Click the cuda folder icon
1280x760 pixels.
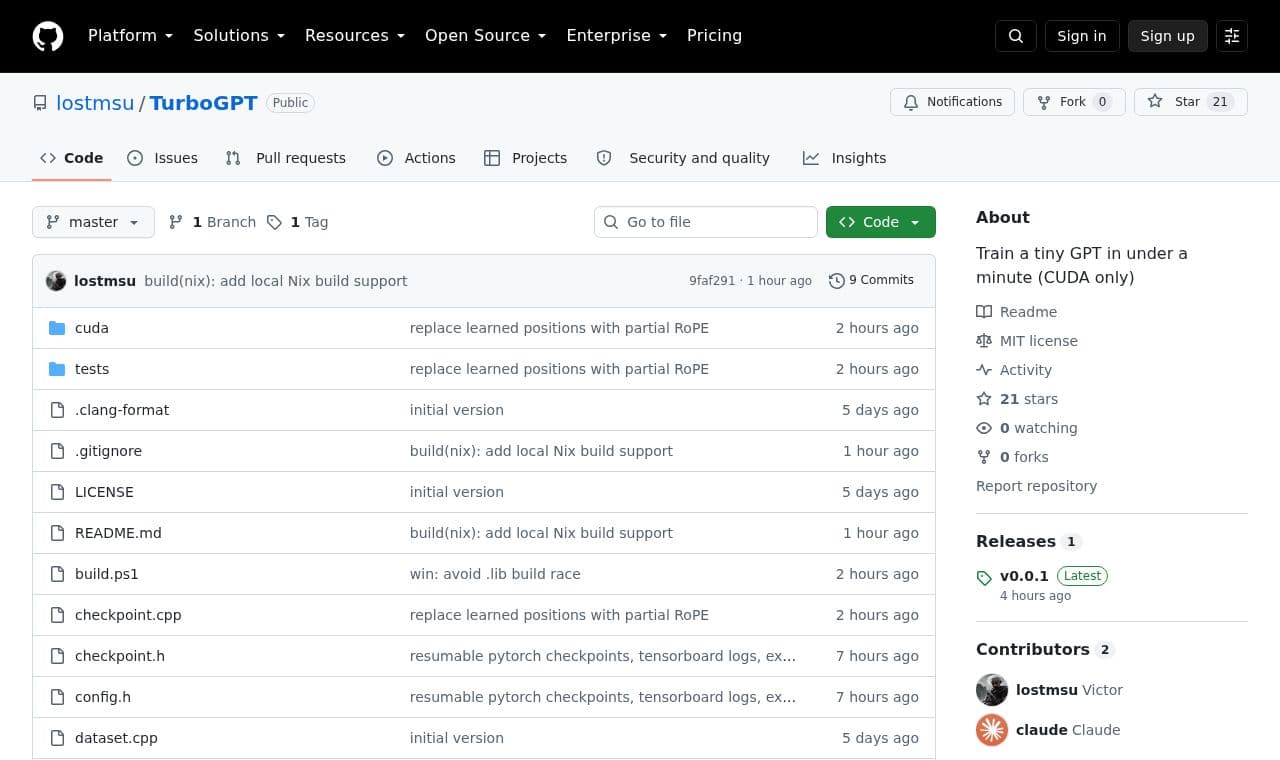click(57, 328)
